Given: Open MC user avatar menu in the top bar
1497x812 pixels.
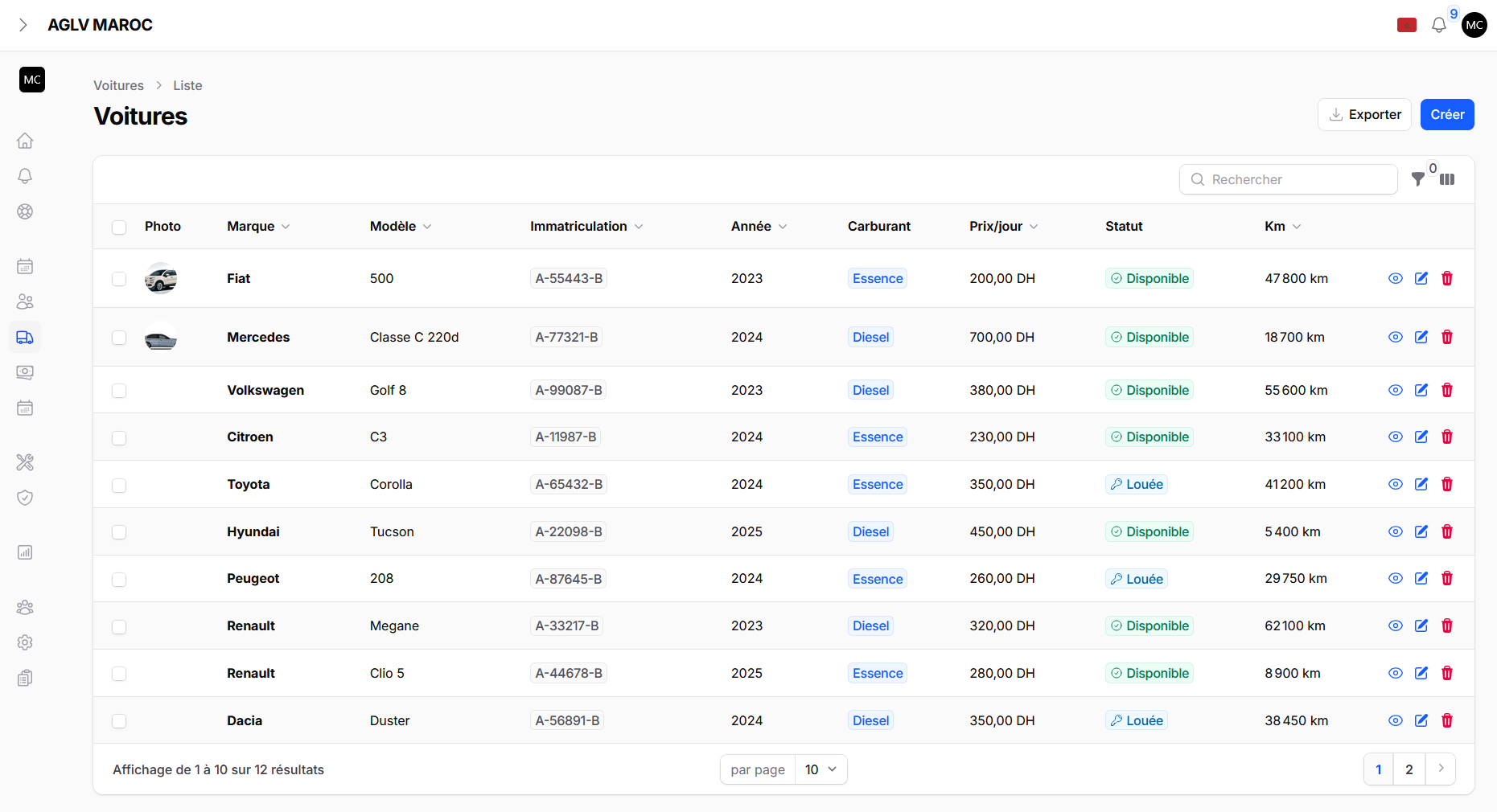Looking at the screenshot, I should pyautogui.click(x=1474, y=25).
